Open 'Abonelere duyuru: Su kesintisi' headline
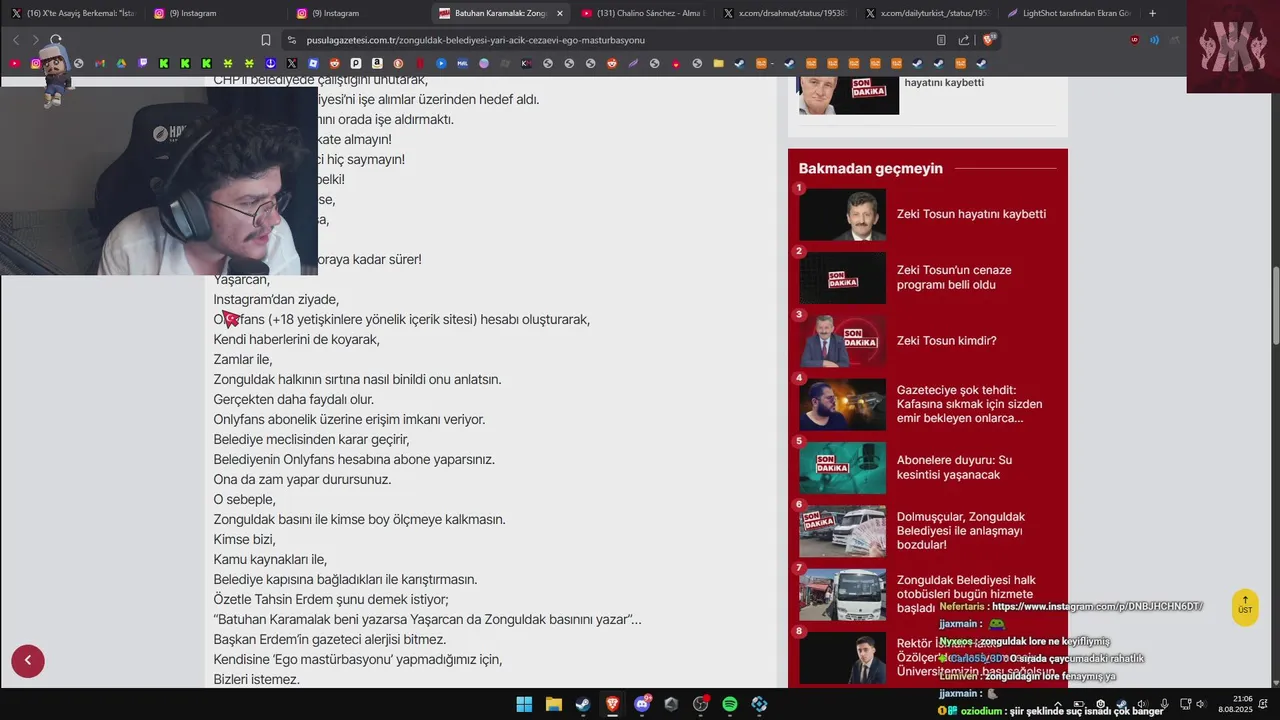This screenshot has width=1280, height=720. 954,467
